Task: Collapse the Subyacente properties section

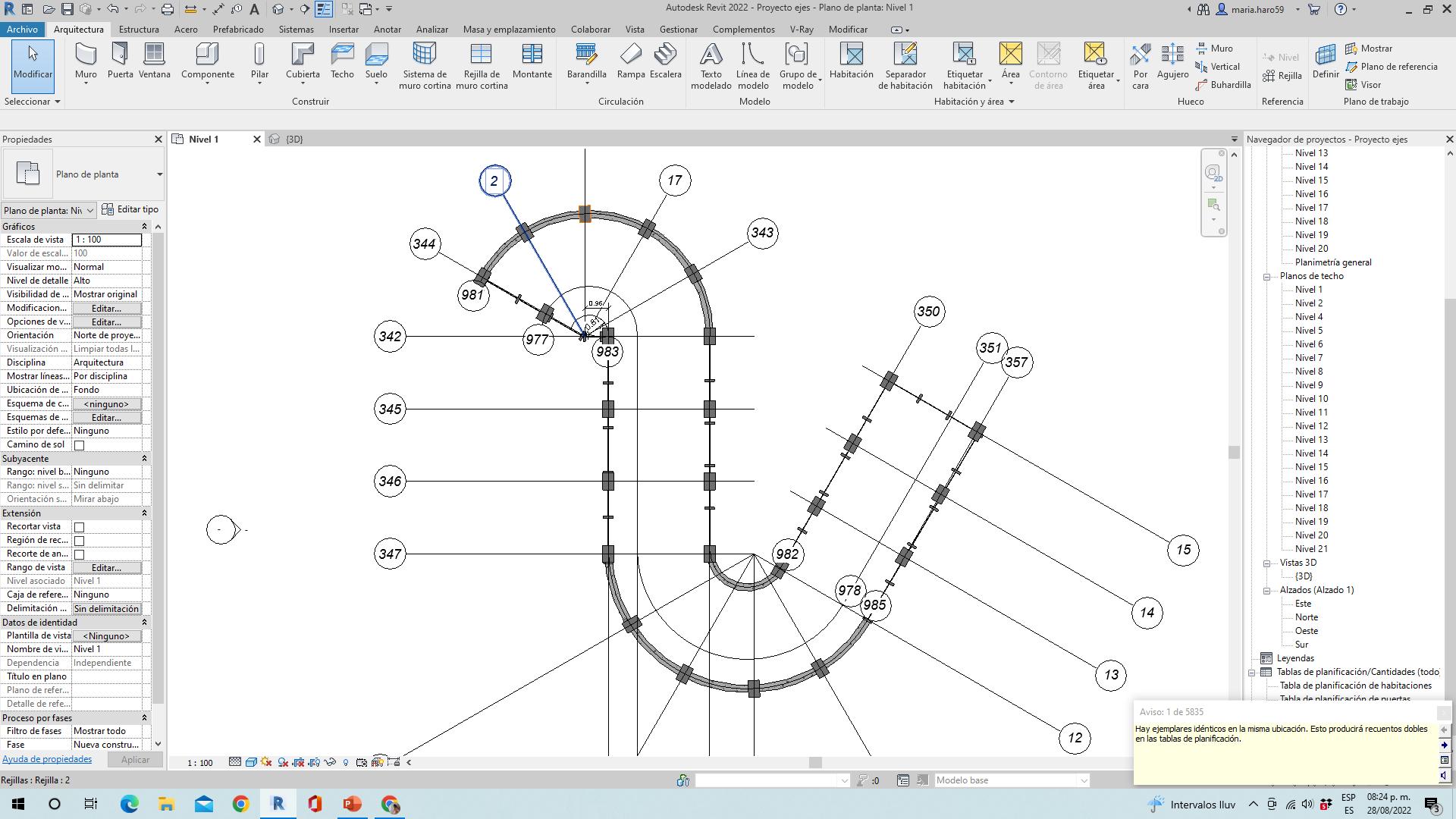Action: 144,459
